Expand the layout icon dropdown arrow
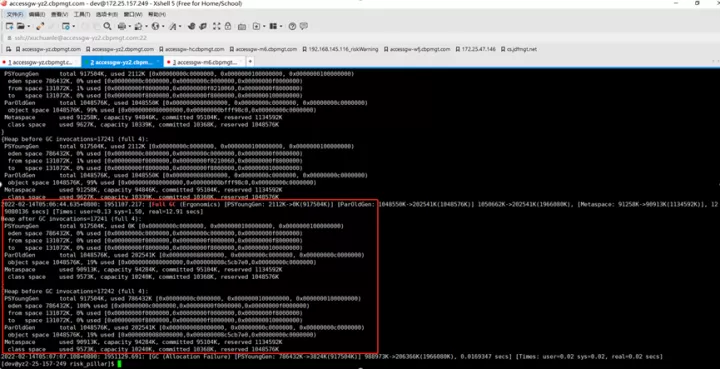The image size is (720, 369). 281,27
